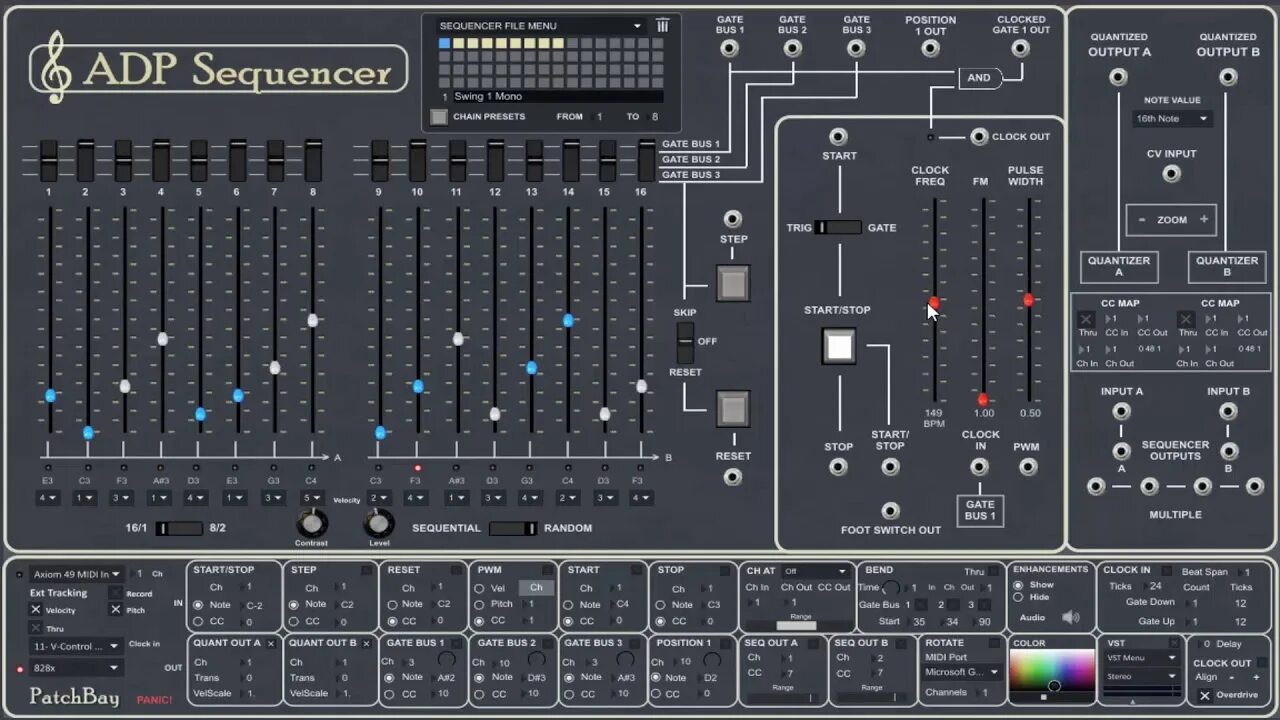Close the Quant Out A module
The image size is (1280, 720).
[271, 643]
